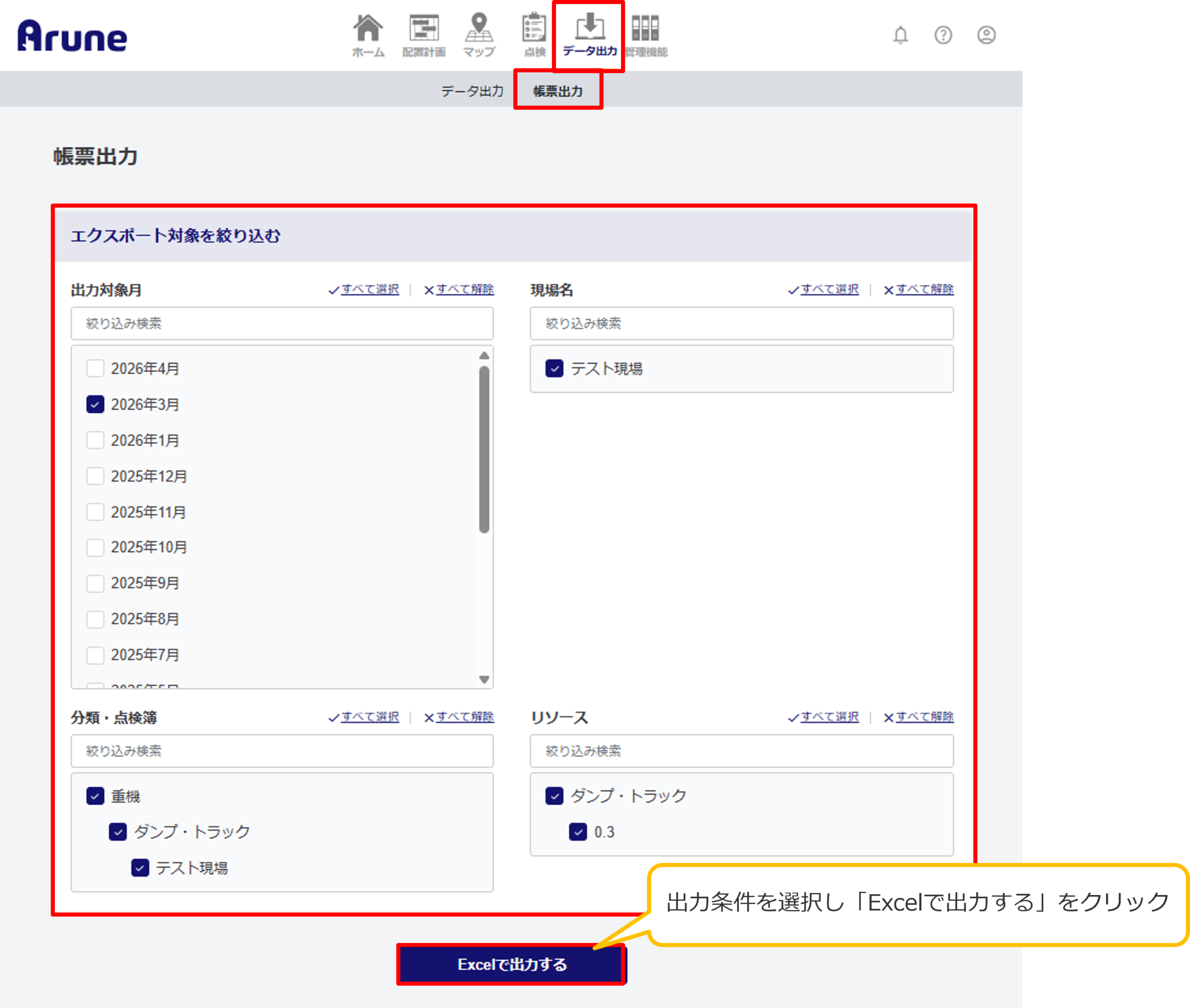Switch to the データ出力 sub-tab
The width and height of the screenshot is (1190, 1008).
472,91
